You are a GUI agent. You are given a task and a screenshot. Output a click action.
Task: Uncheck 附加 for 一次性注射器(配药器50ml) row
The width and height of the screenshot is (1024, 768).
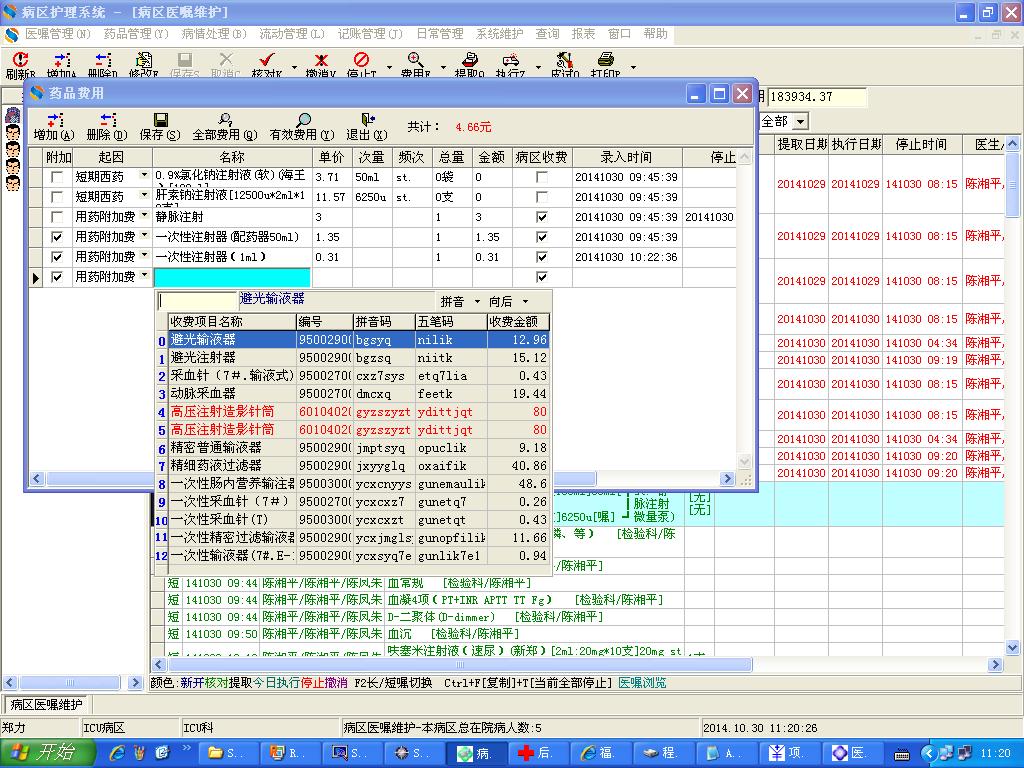click(57, 237)
